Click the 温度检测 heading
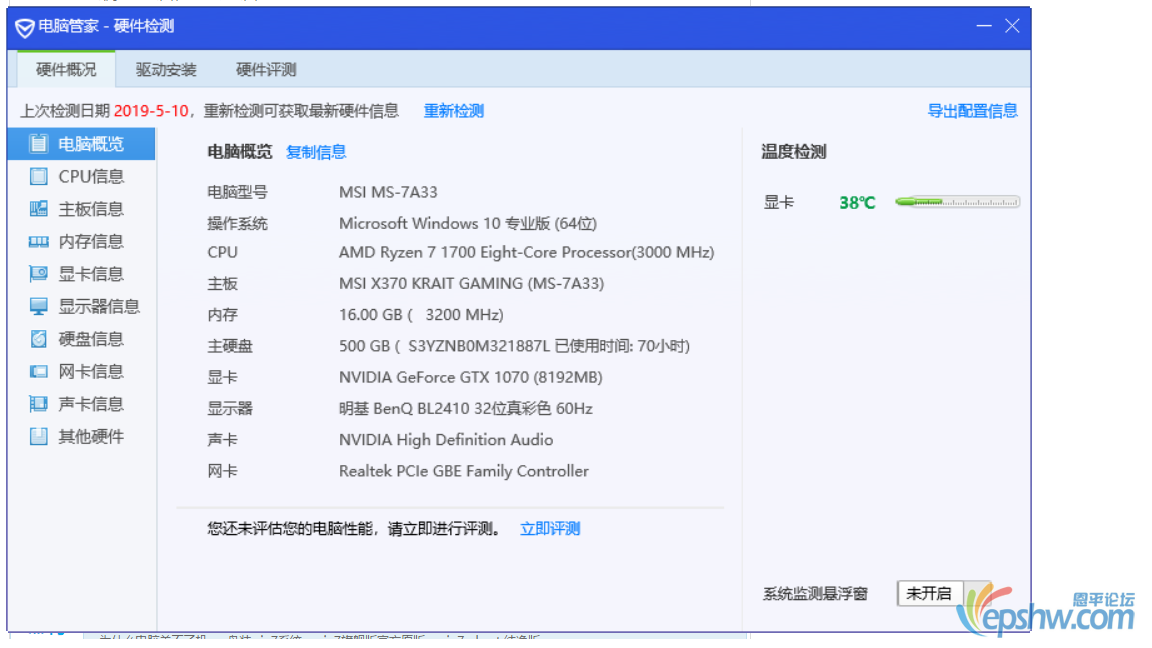 point(793,152)
